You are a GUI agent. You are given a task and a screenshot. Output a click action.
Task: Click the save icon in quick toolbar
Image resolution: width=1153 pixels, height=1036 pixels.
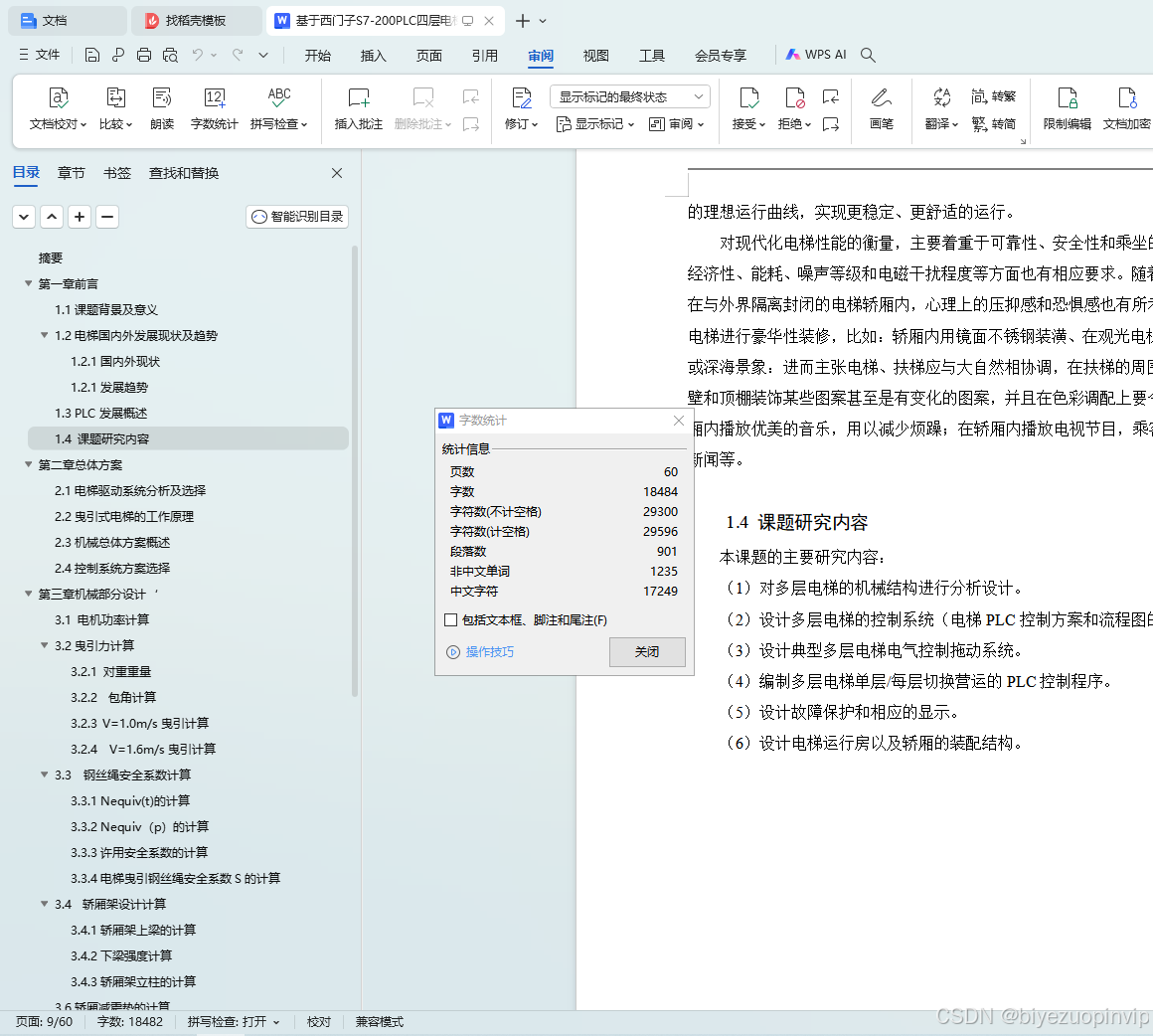click(x=91, y=55)
